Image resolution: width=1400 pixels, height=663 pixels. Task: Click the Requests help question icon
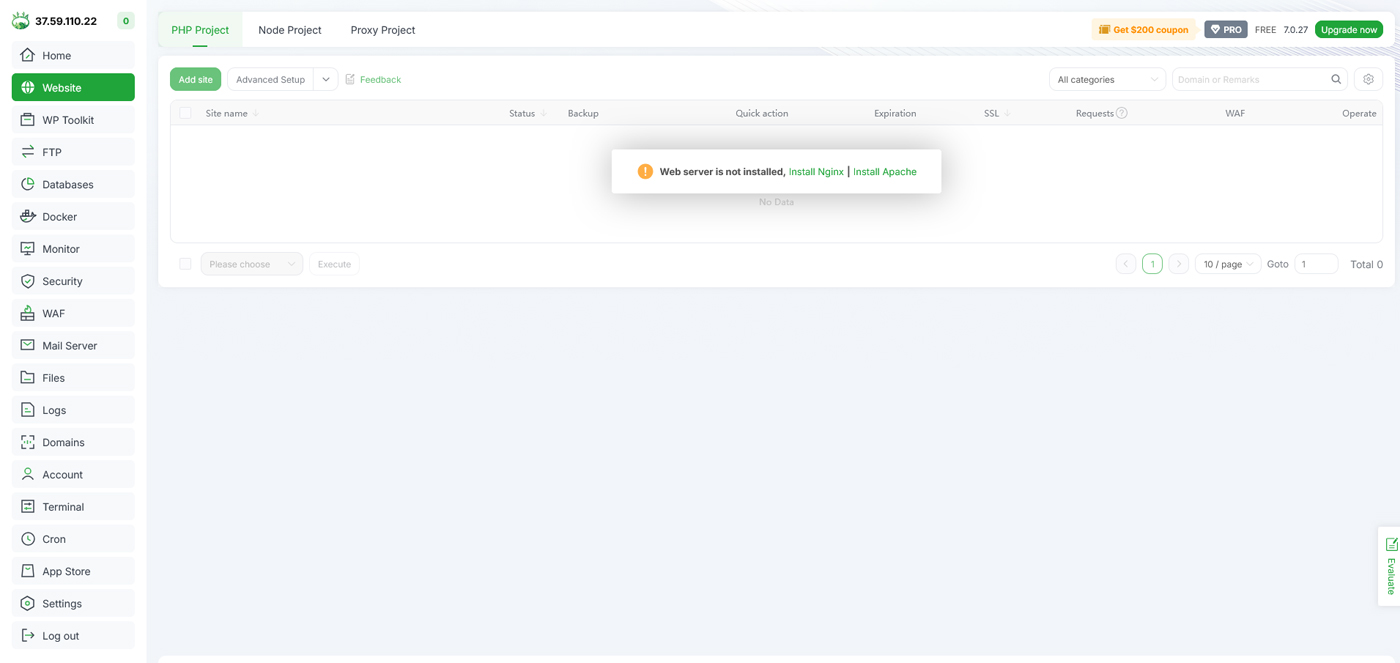pyautogui.click(x=1122, y=114)
